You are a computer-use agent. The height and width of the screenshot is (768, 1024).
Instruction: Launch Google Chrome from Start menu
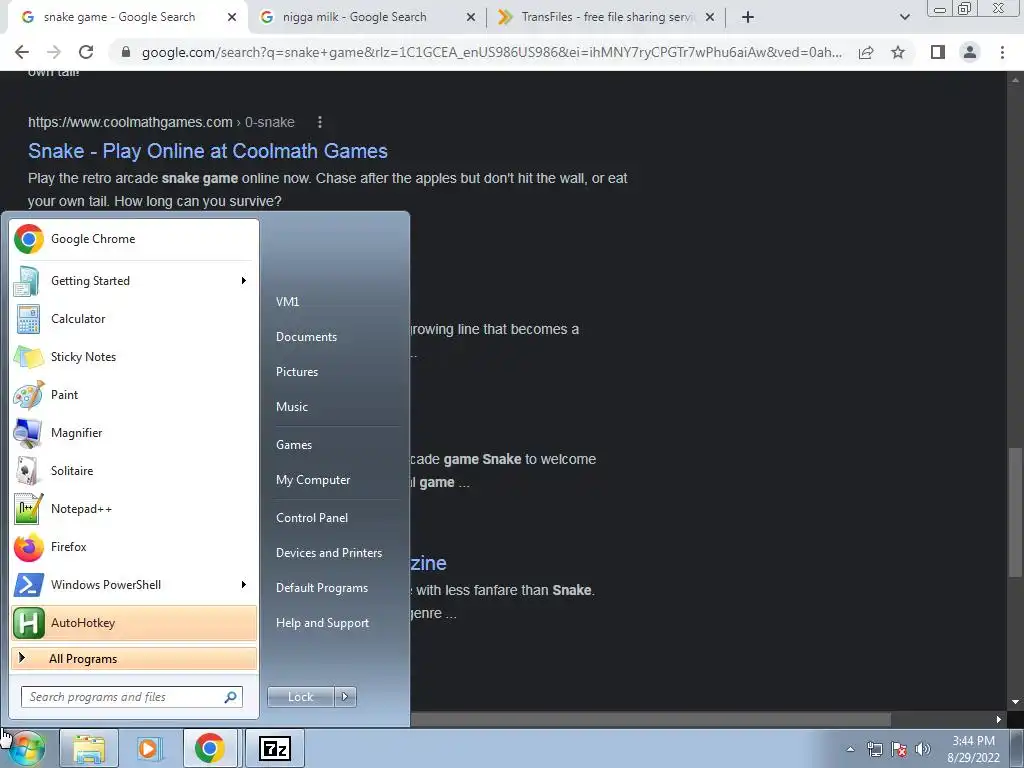(x=134, y=239)
